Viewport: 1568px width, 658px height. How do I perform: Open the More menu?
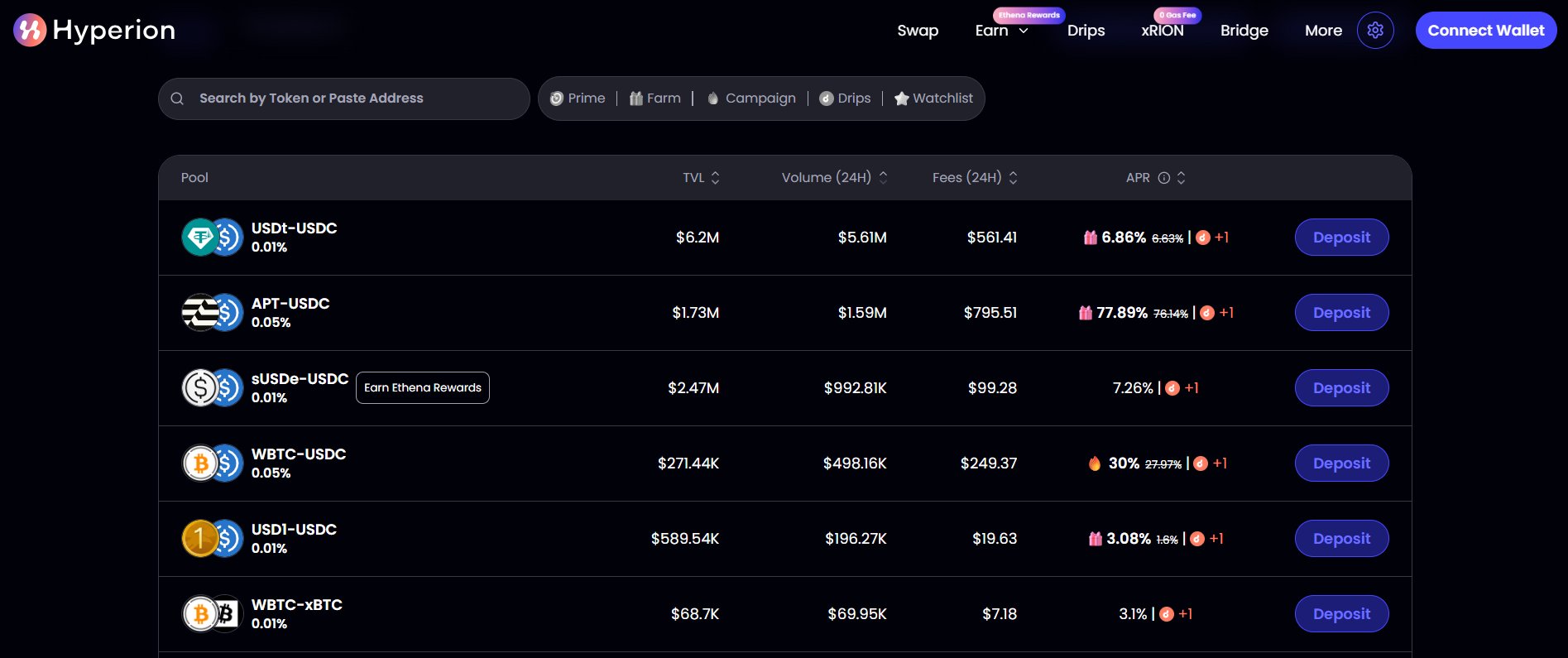click(x=1323, y=31)
